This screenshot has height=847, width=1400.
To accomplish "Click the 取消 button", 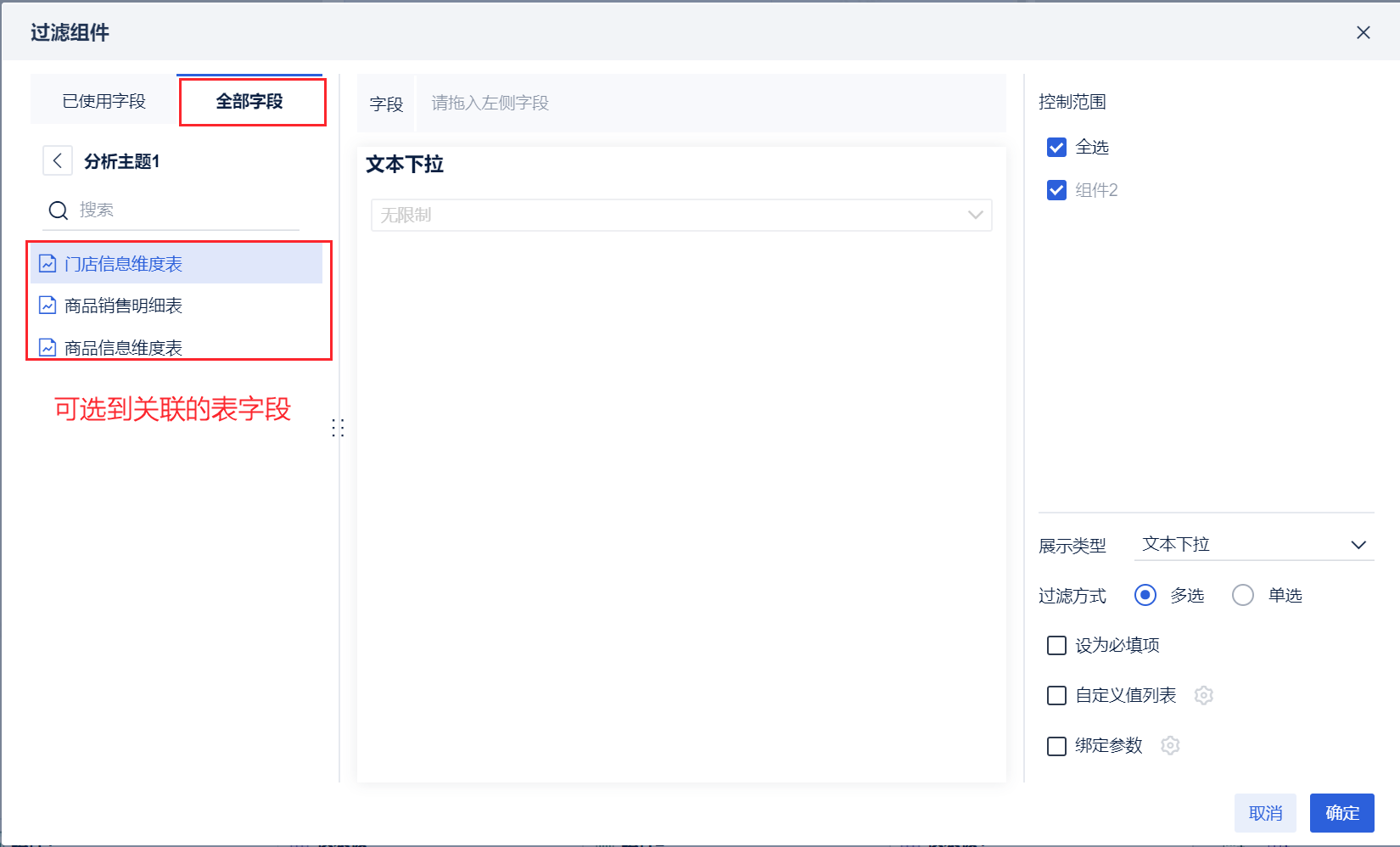I will point(1265,813).
